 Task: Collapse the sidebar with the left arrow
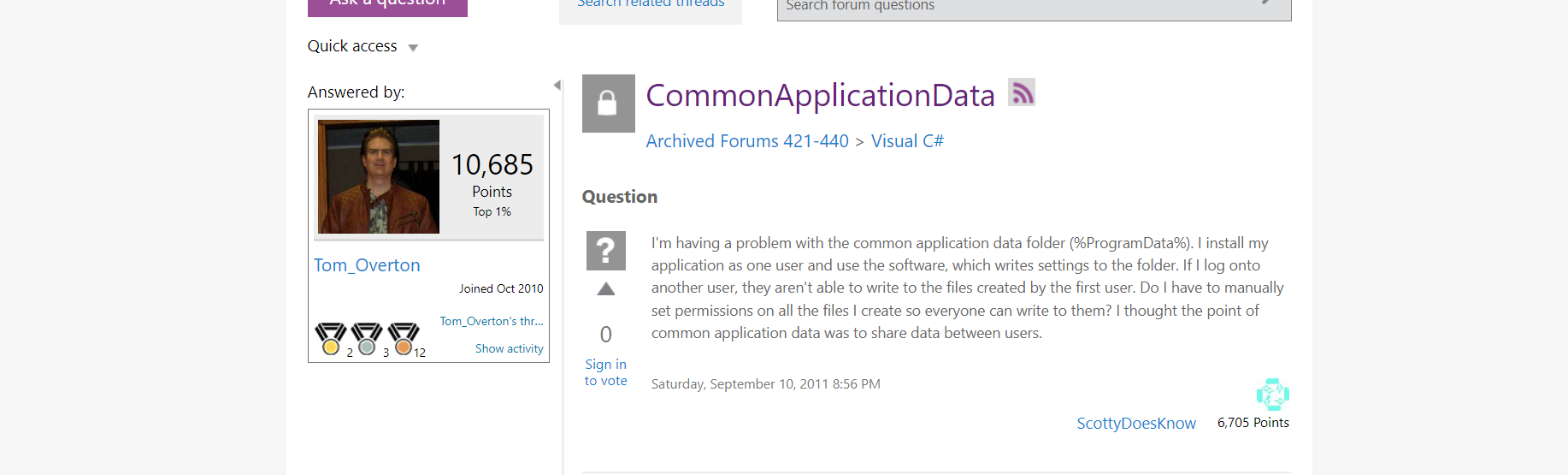(557, 85)
